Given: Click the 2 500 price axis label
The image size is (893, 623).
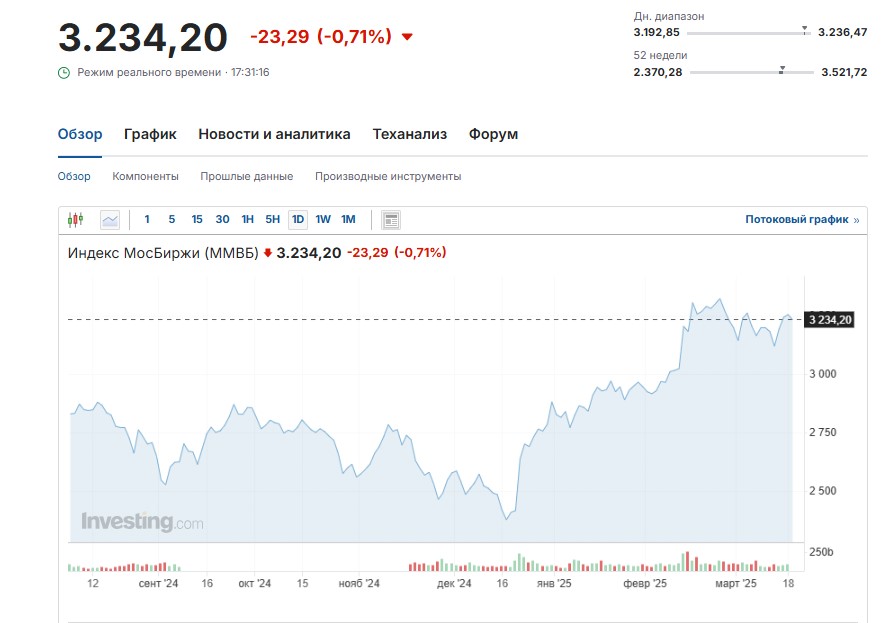Looking at the screenshot, I should (823, 491).
